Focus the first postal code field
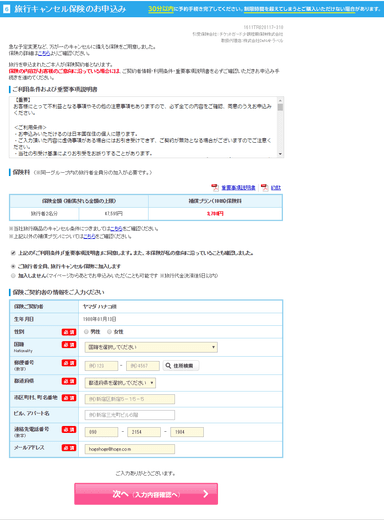Image resolution: width=384 pixels, height=520 pixels. 101,366
